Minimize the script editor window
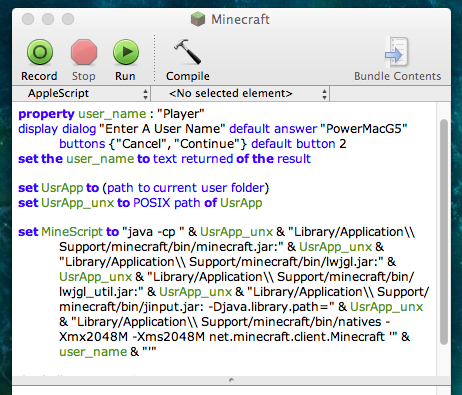462x395 pixels. 48,19
